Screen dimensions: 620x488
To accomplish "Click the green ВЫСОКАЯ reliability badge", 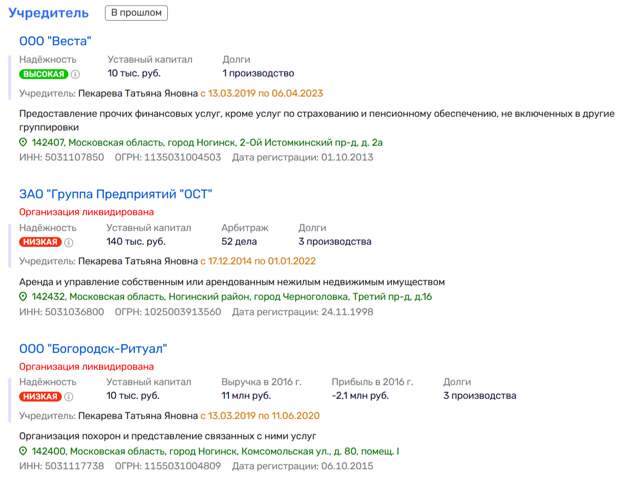I will pyautogui.click(x=43, y=74).
